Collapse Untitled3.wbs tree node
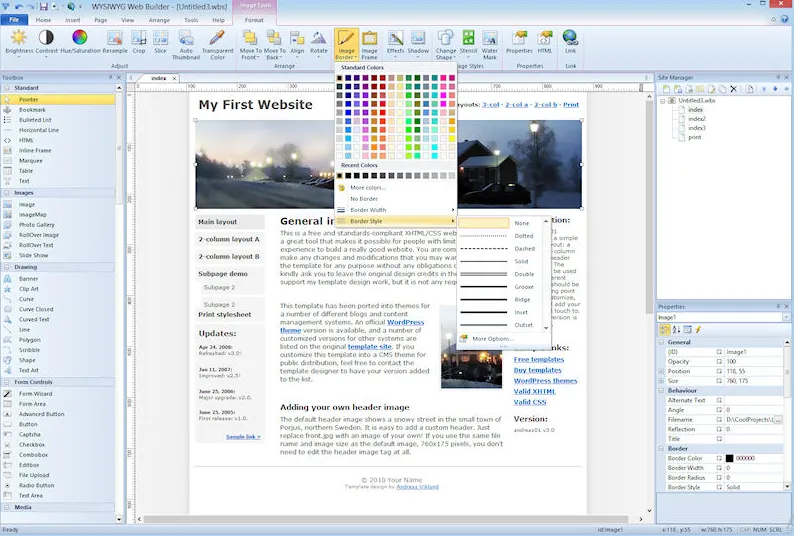This screenshot has width=794, height=536. click(663, 101)
